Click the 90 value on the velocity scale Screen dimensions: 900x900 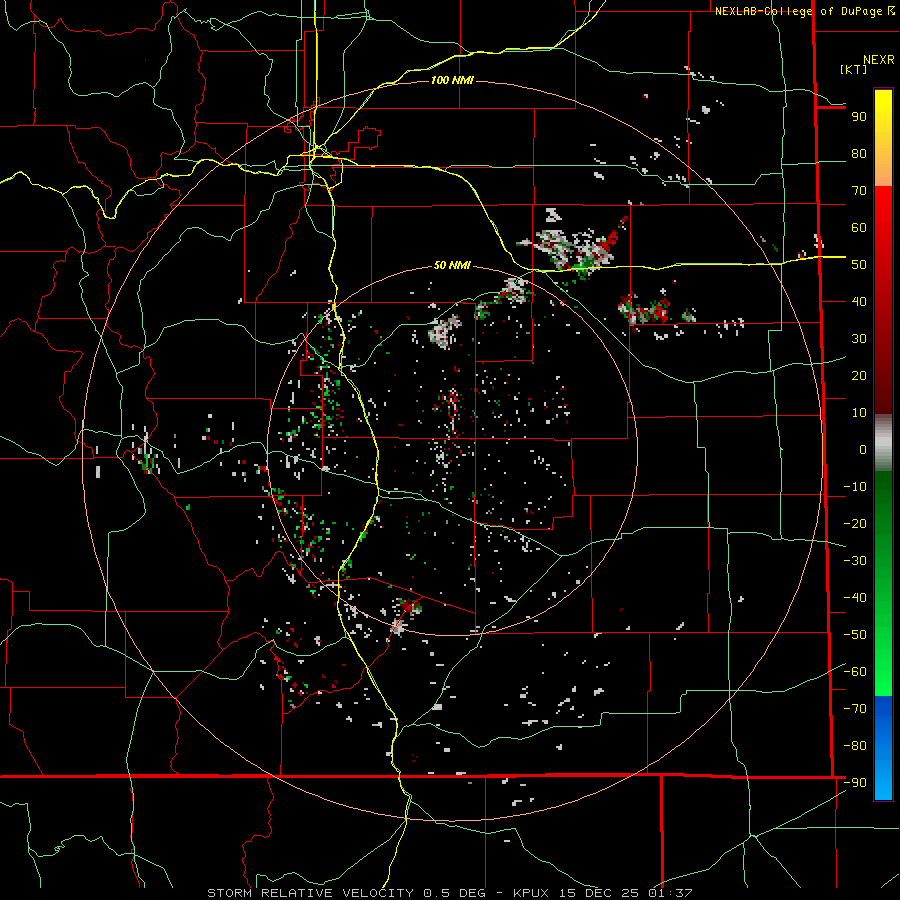(x=859, y=117)
